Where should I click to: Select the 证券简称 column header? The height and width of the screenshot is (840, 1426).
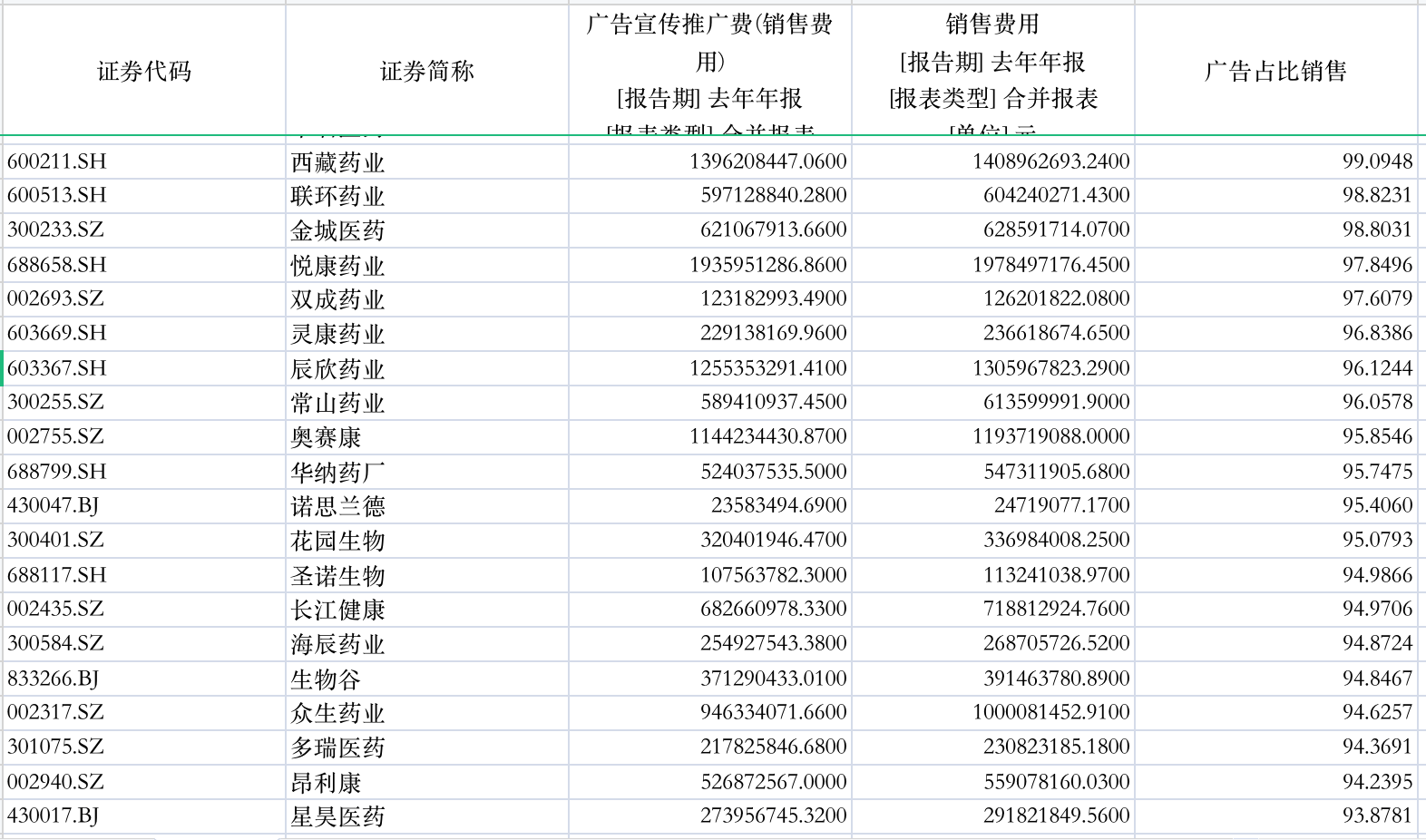(426, 71)
